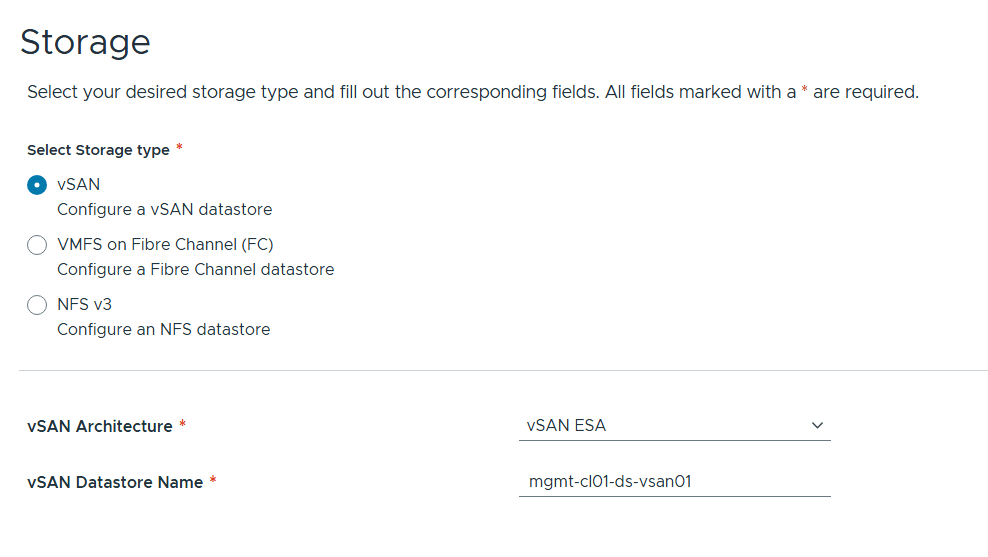Click the "Select Storage type" group label

98,150
